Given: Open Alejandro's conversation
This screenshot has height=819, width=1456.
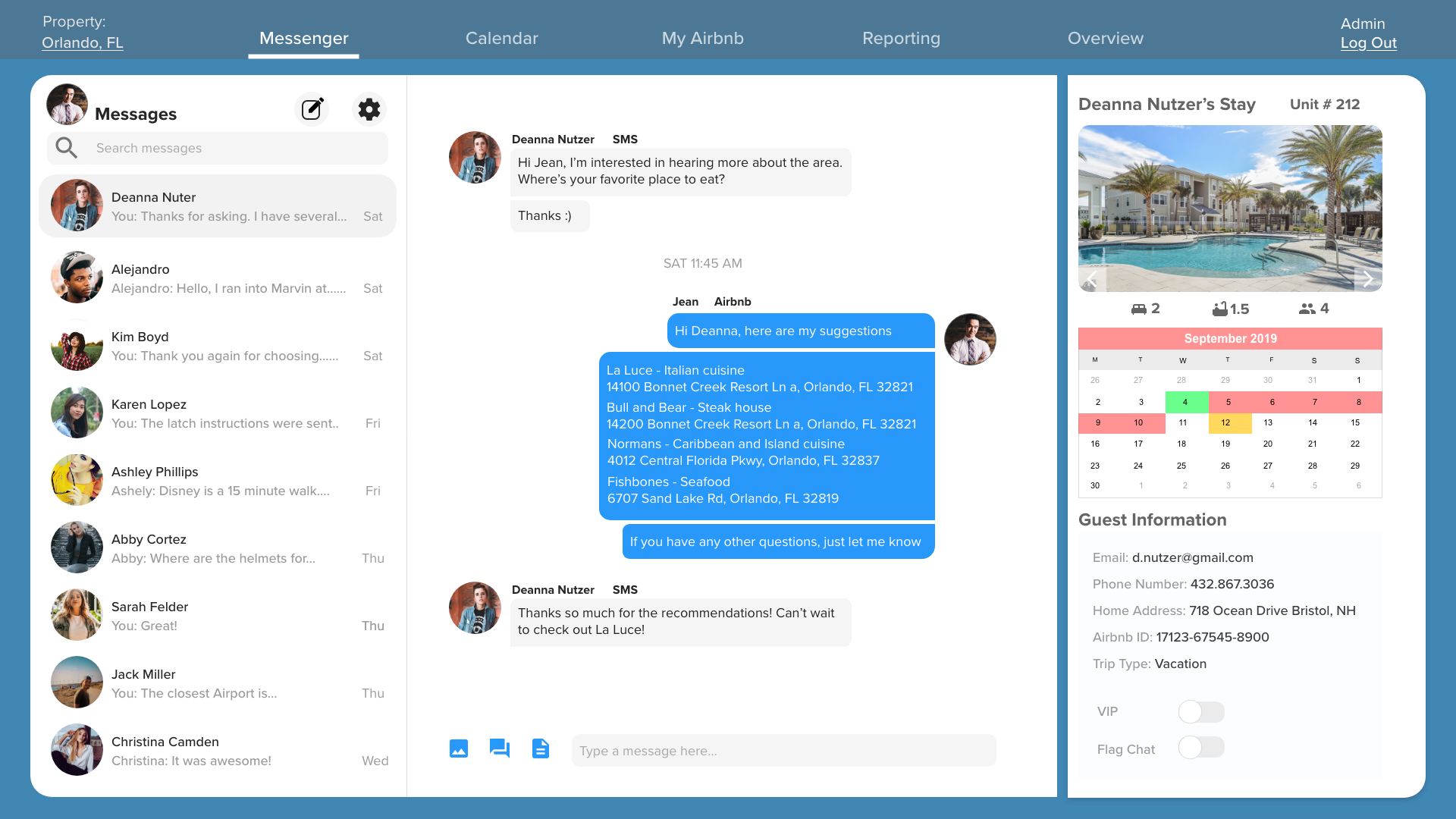Looking at the screenshot, I should click(218, 278).
